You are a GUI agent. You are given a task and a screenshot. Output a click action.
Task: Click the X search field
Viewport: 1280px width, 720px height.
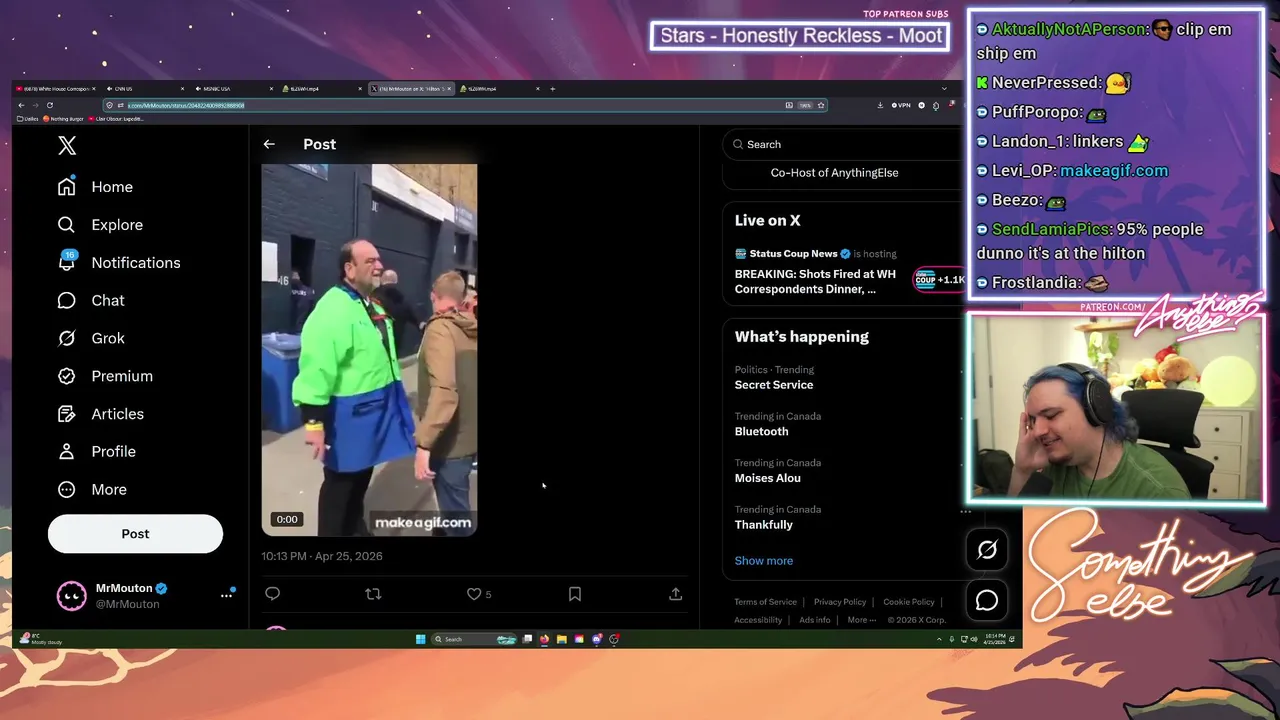[x=845, y=144]
